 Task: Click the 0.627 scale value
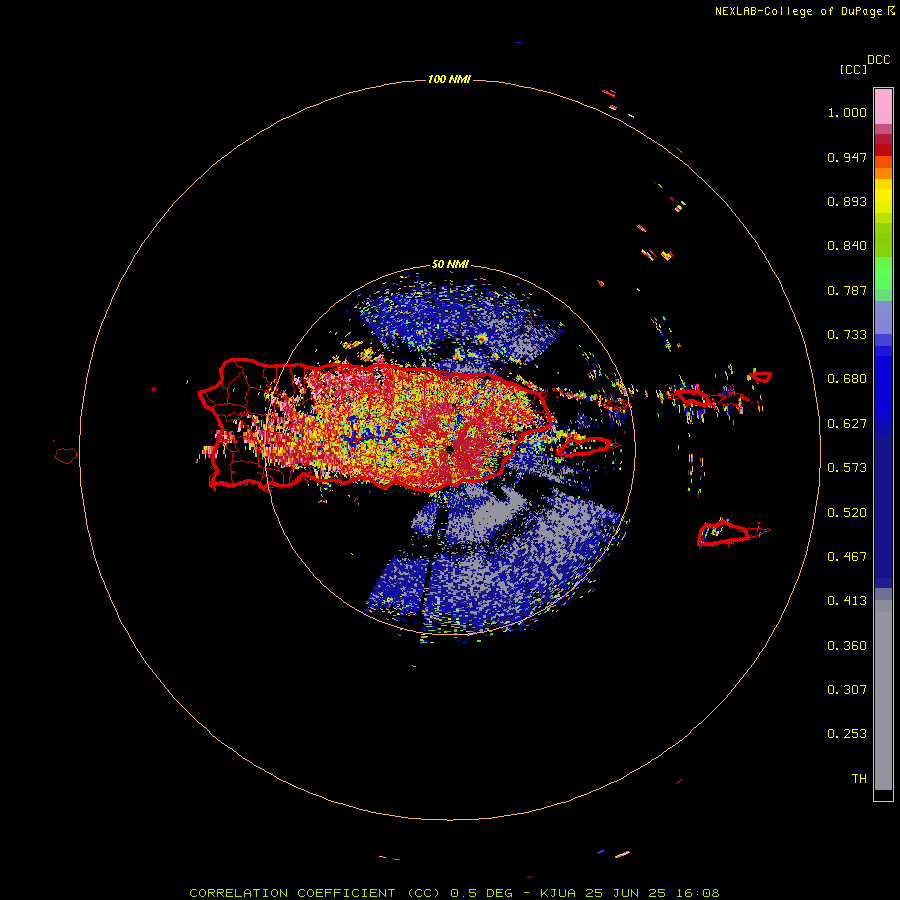point(847,424)
